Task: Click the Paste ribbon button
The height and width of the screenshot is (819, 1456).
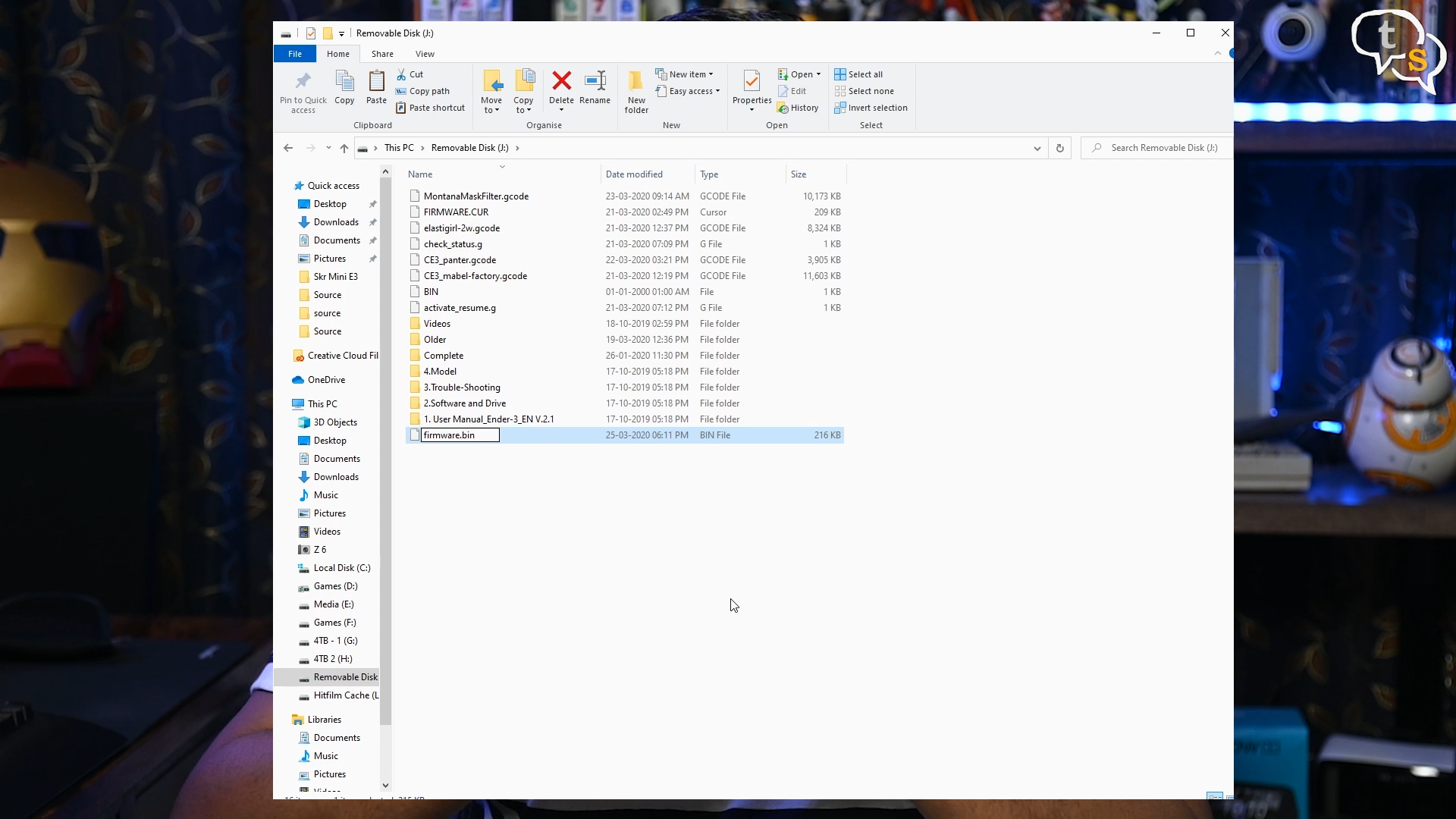Action: tap(376, 87)
